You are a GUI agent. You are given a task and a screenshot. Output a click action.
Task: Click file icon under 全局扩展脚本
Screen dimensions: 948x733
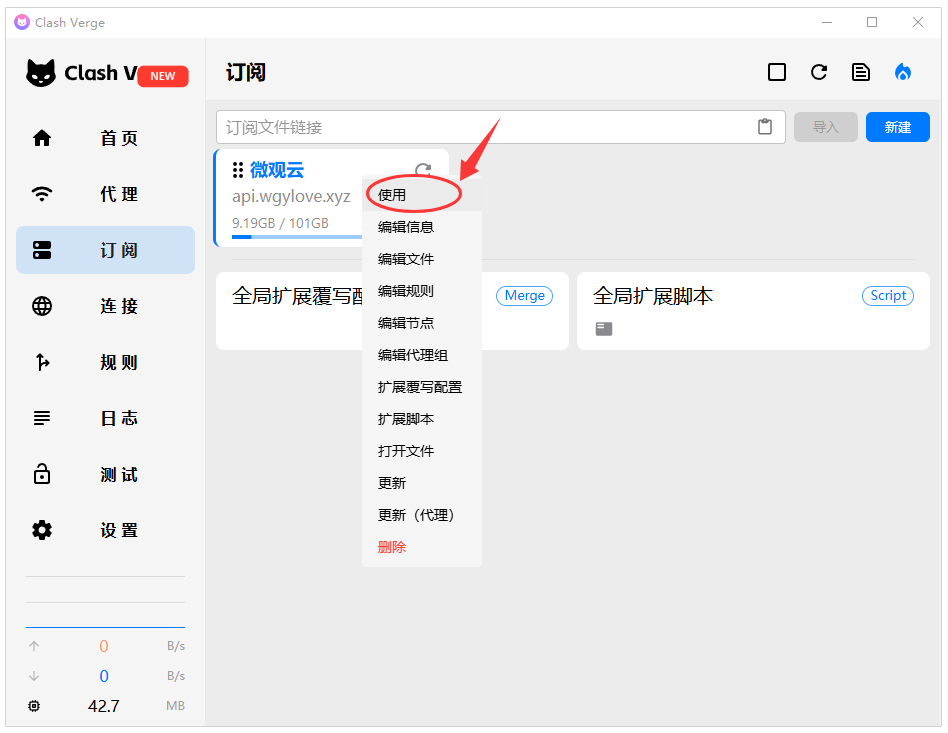(x=604, y=328)
